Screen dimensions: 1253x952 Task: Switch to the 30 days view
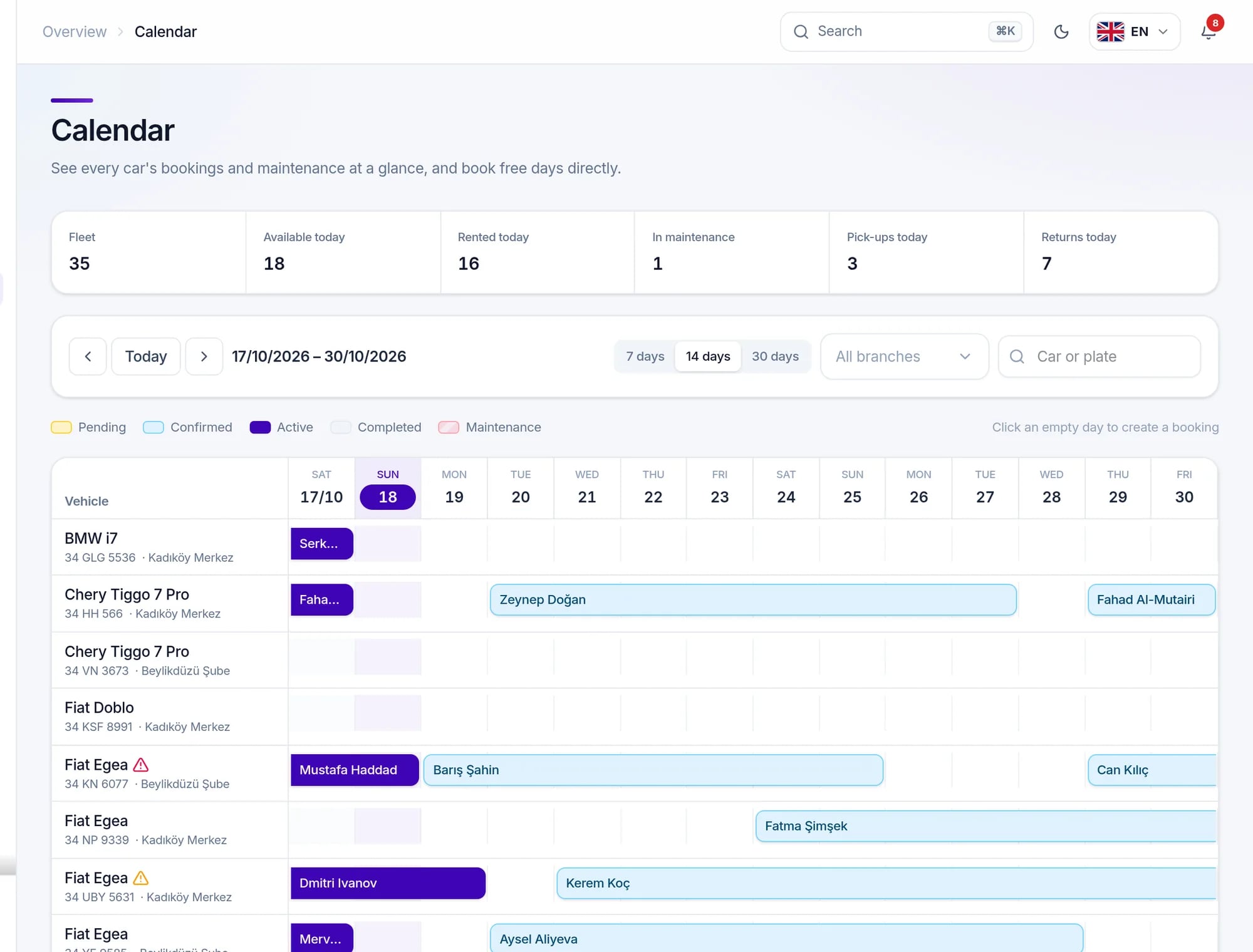pos(775,356)
